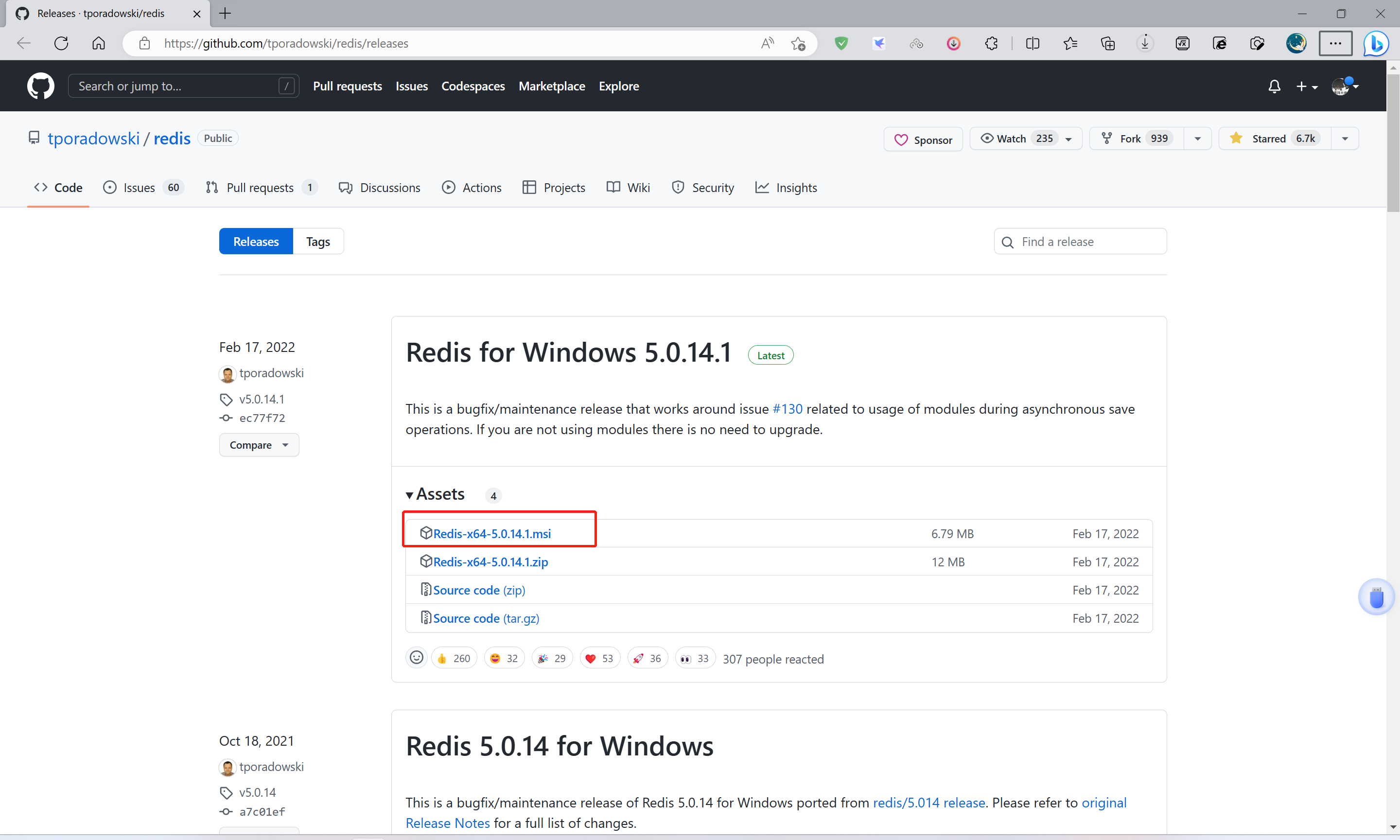
Task: Open the Projects tab
Action: (554, 187)
